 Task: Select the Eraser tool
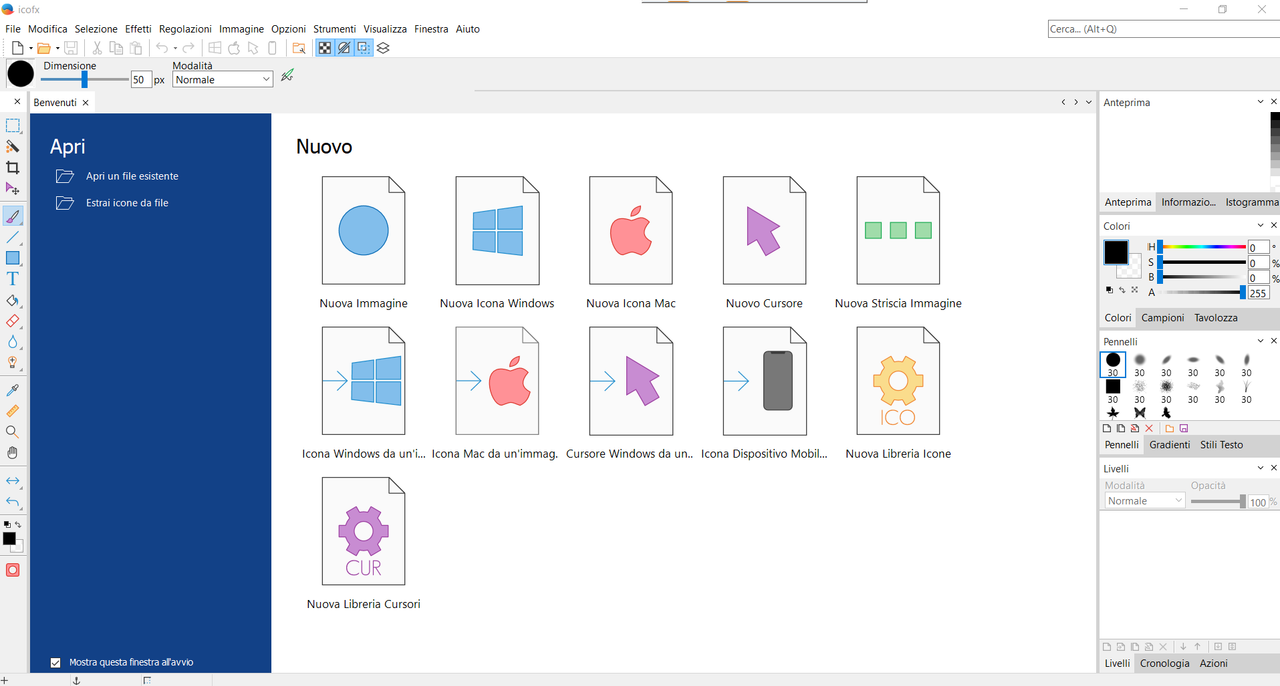coord(13,321)
